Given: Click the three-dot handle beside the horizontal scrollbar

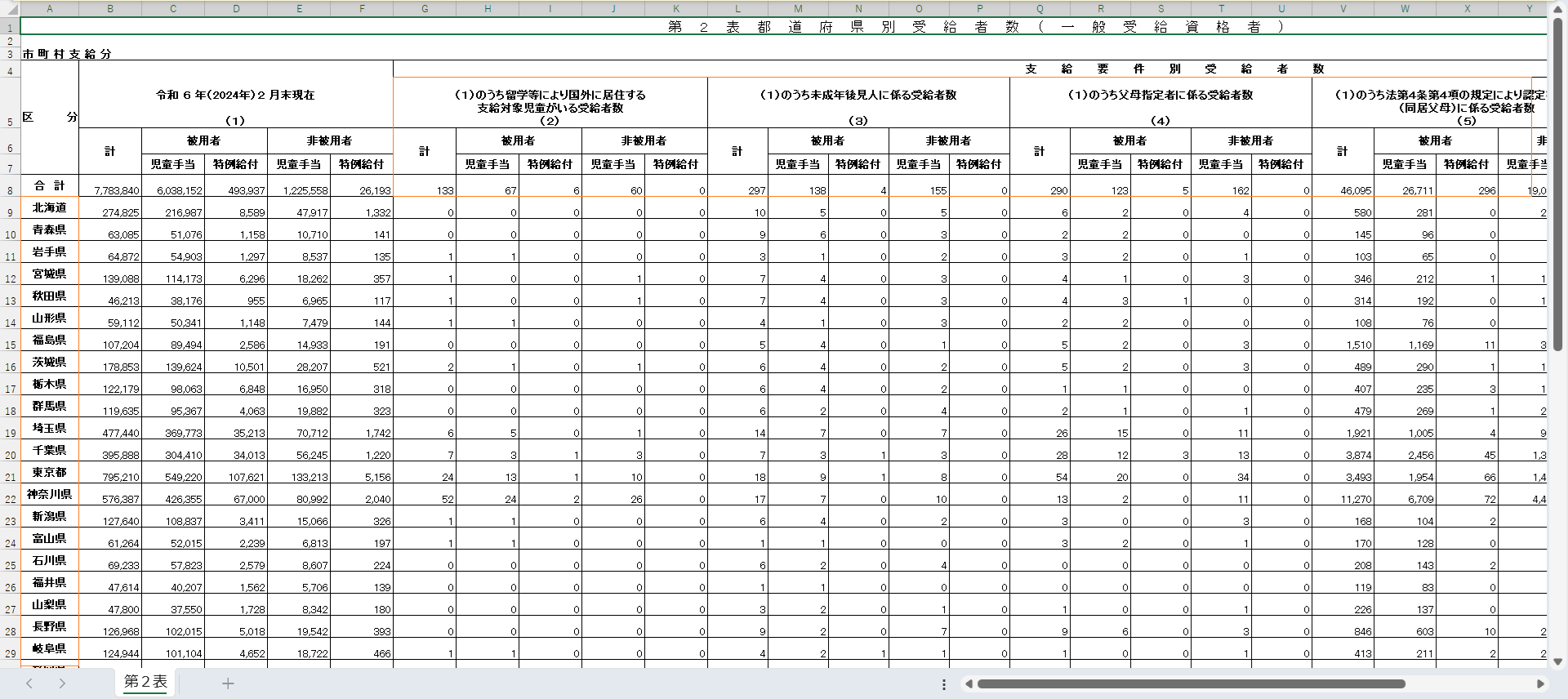Looking at the screenshot, I should pyautogui.click(x=944, y=684).
